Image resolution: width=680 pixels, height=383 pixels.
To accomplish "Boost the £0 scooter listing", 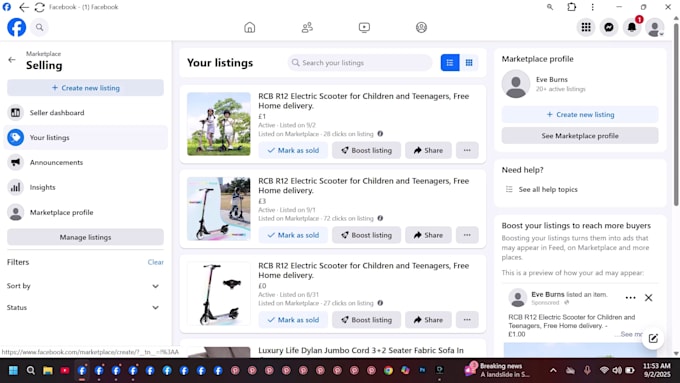I will tap(366, 320).
